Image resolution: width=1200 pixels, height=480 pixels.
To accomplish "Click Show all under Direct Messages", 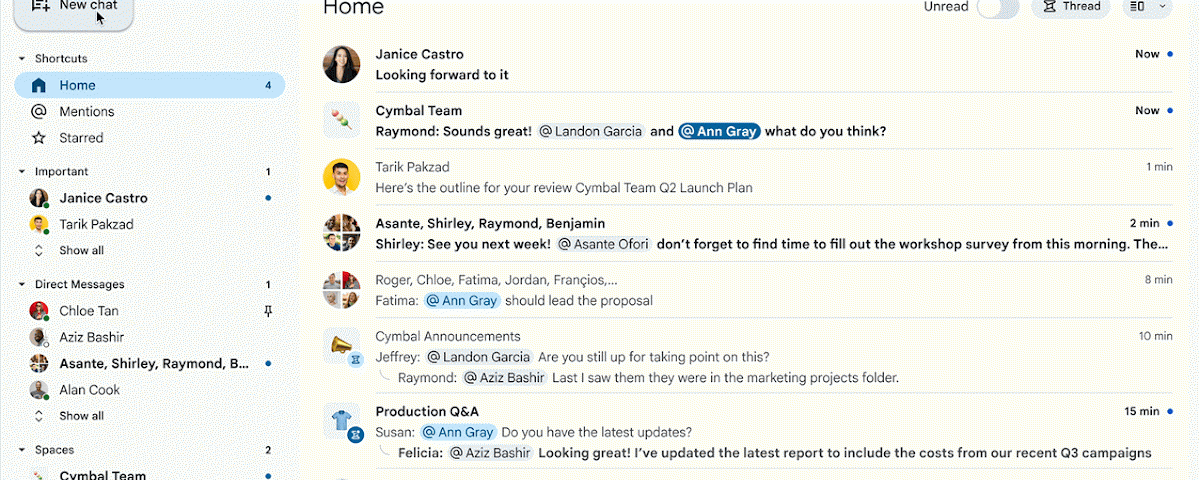I will (x=81, y=416).
